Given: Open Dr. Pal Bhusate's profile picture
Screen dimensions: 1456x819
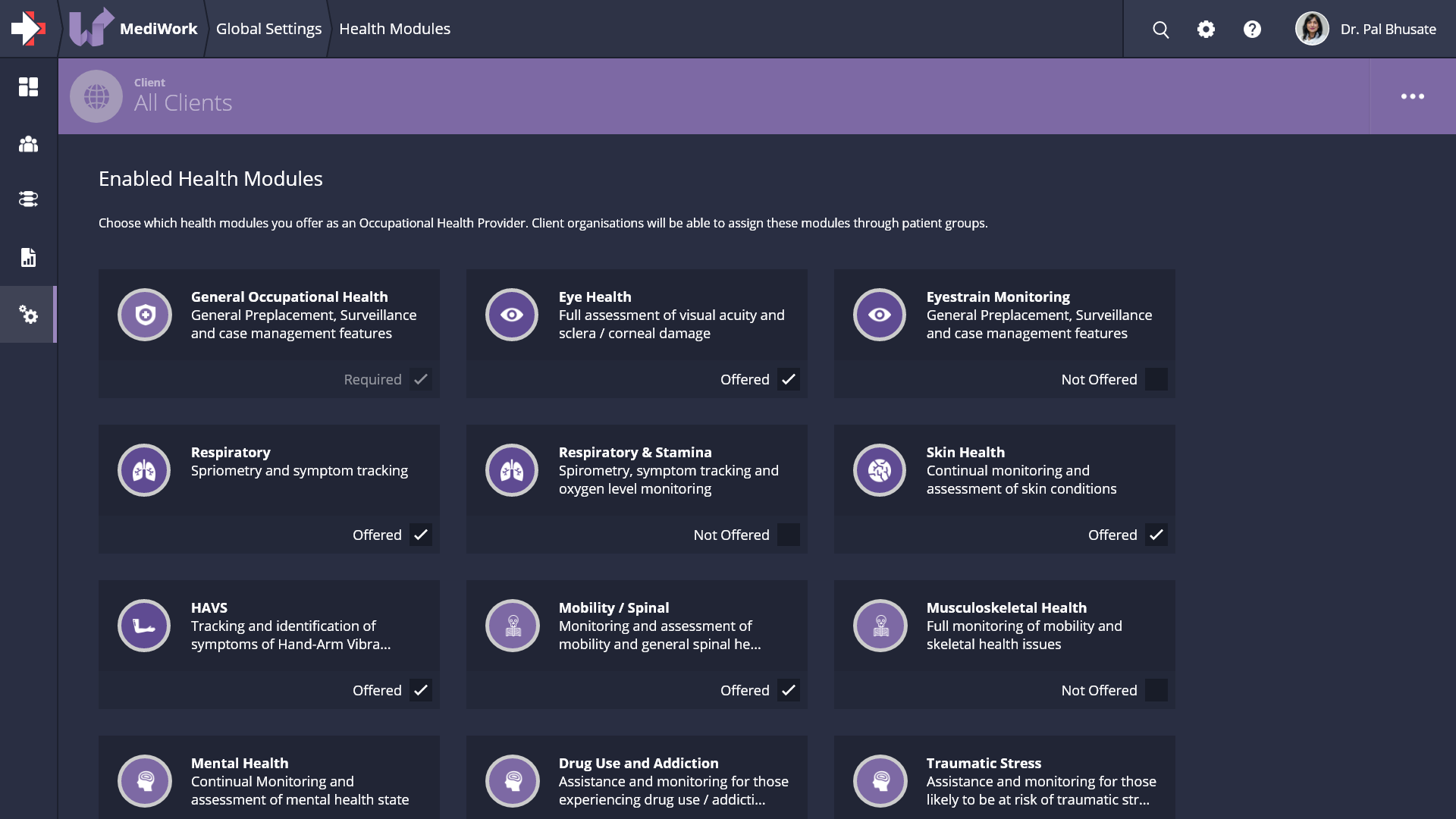Looking at the screenshot, I should coord(1312,28).
